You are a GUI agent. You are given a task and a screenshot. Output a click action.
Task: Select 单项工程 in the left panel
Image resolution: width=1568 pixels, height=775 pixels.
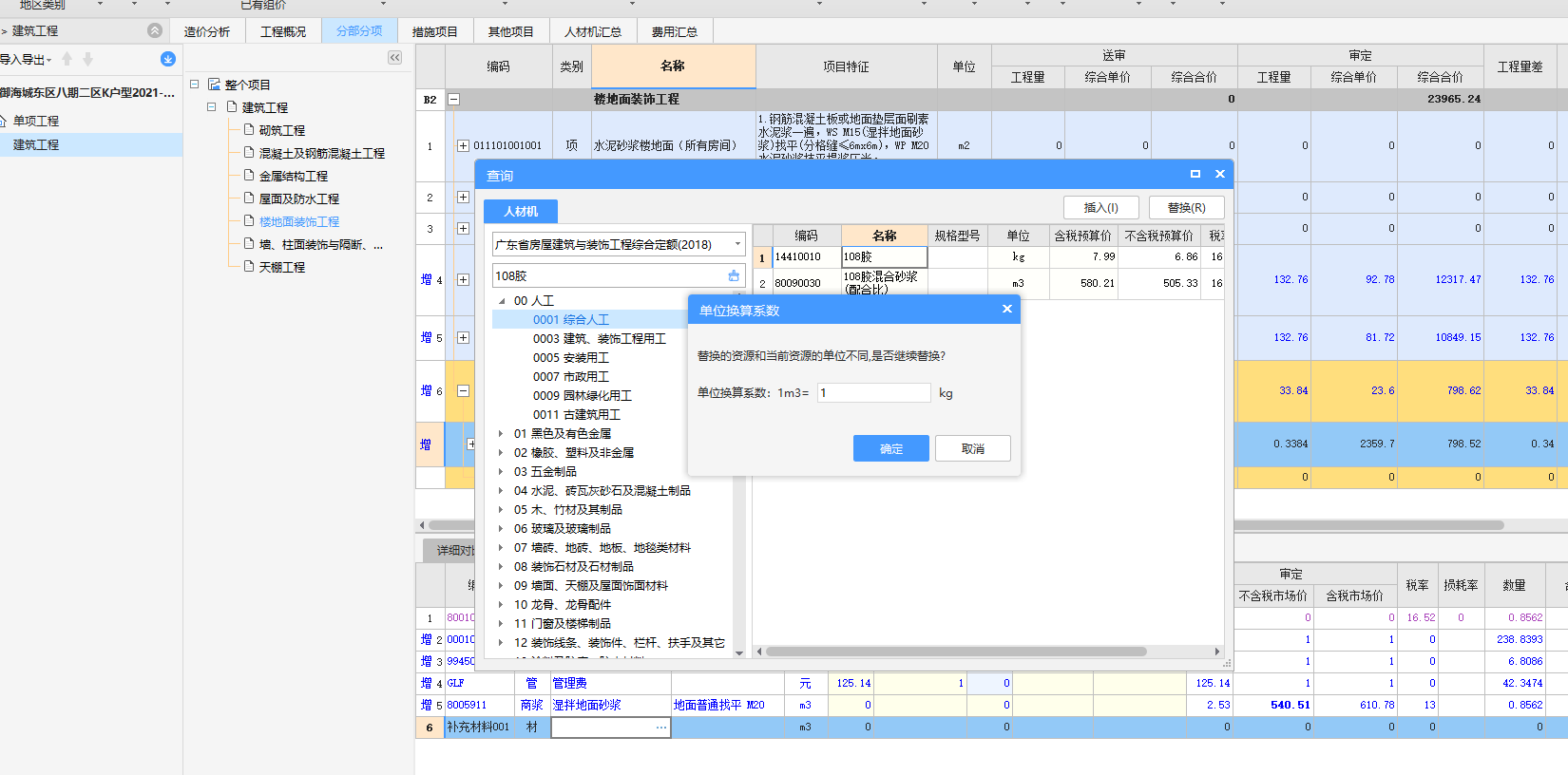coord(36,121)
